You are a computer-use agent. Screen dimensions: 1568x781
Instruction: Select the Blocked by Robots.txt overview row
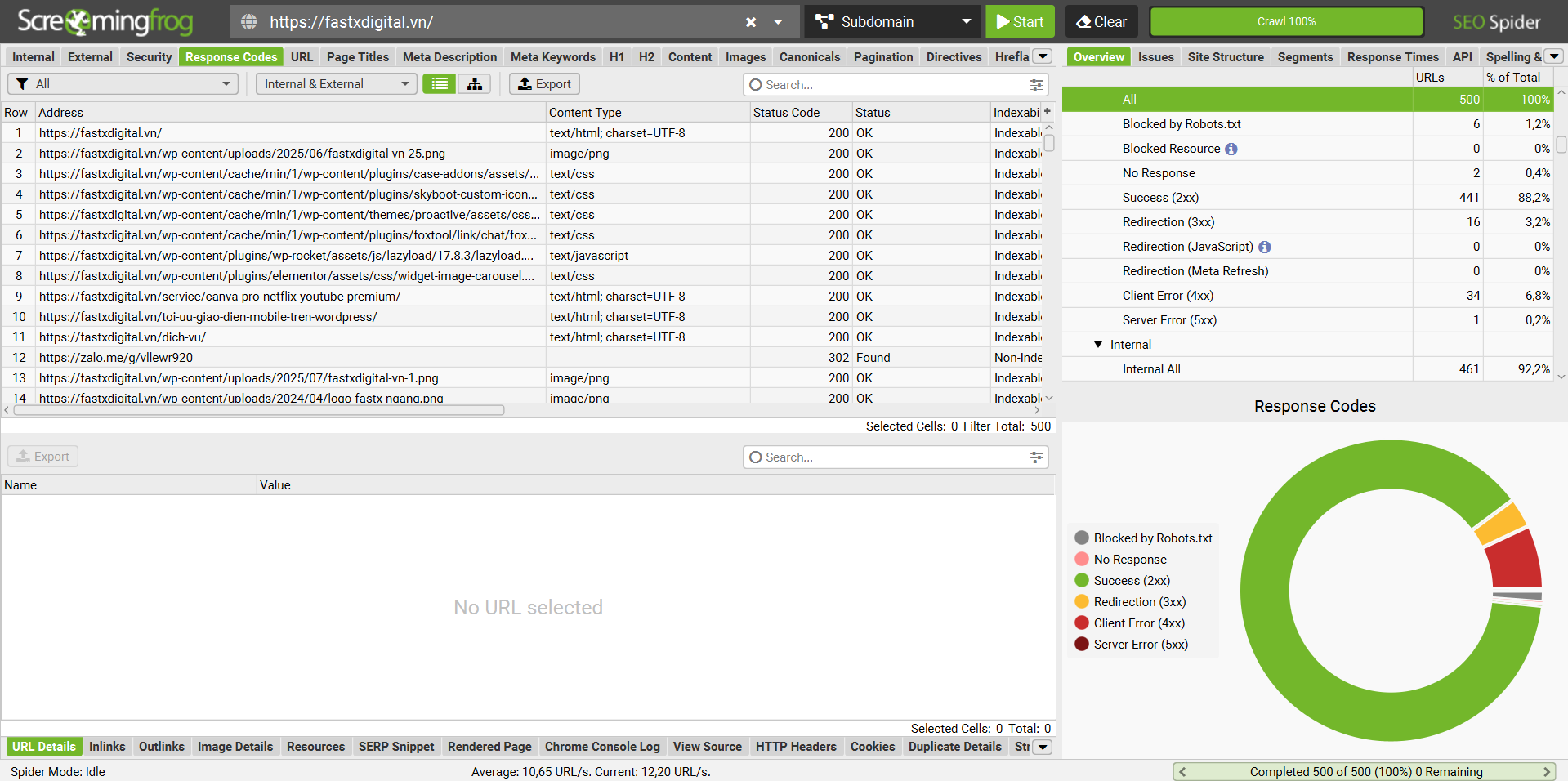[1307, 124]
